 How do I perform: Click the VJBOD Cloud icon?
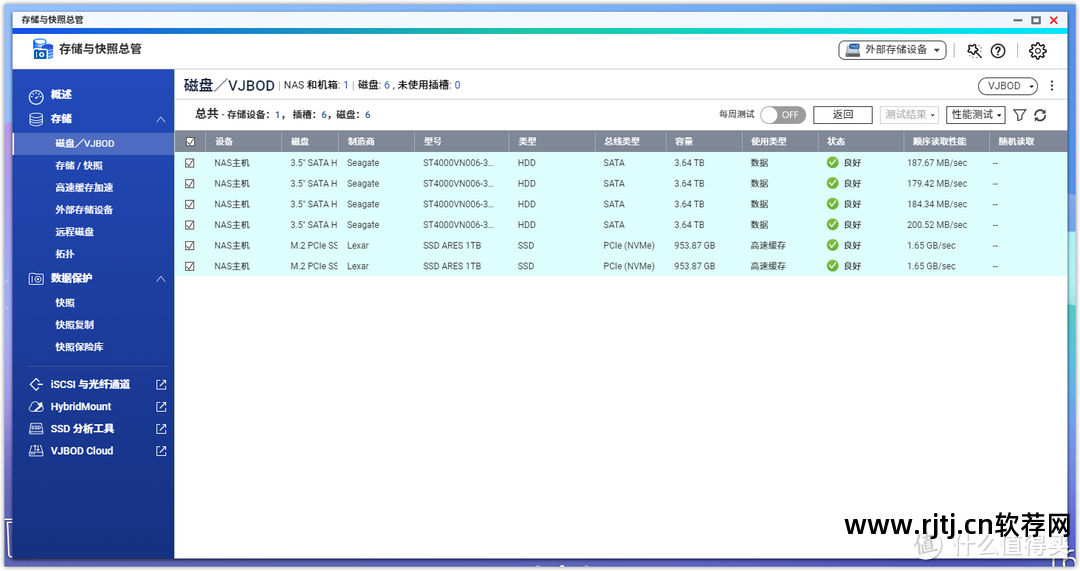pyautogui.click(x=36, y=450)
